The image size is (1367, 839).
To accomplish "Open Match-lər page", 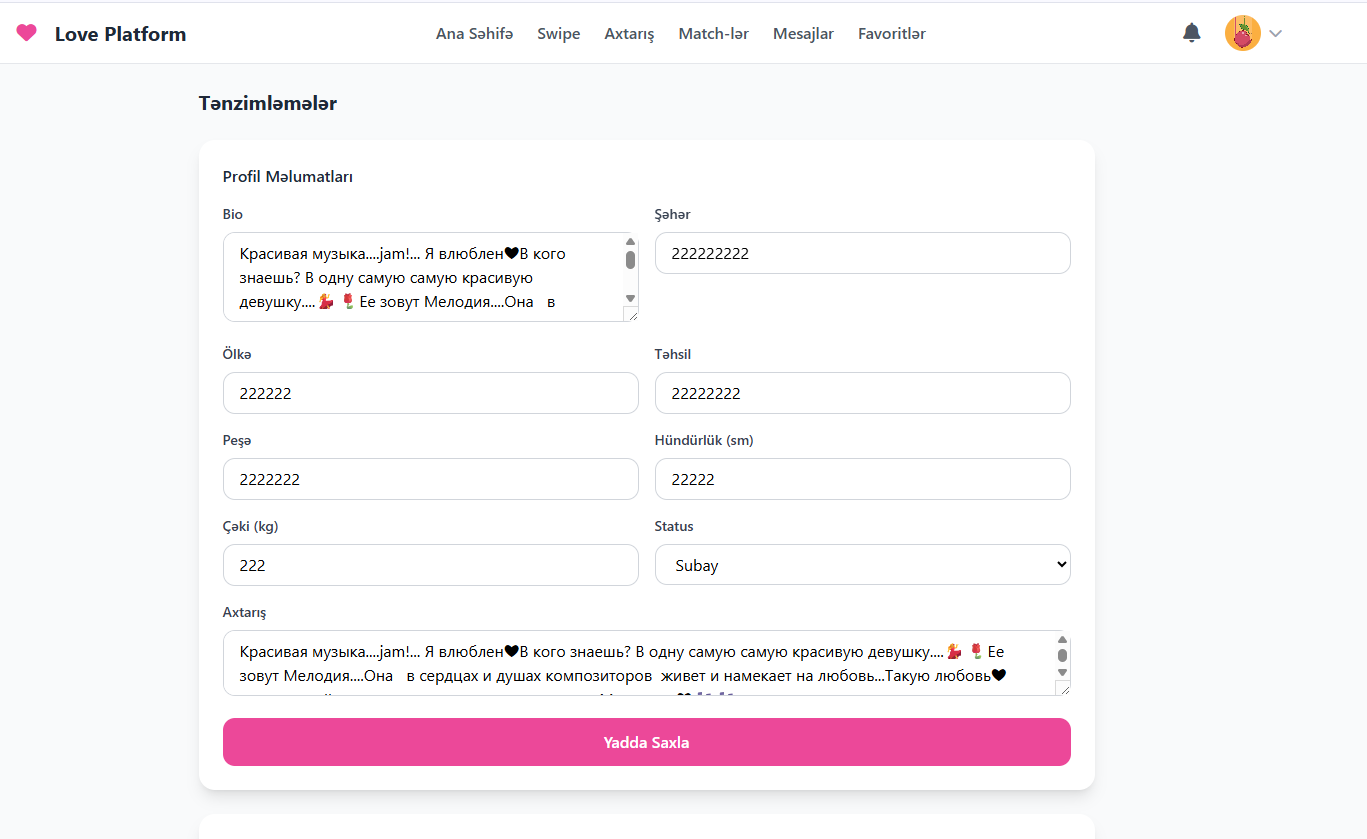I will tap(713, 34).
